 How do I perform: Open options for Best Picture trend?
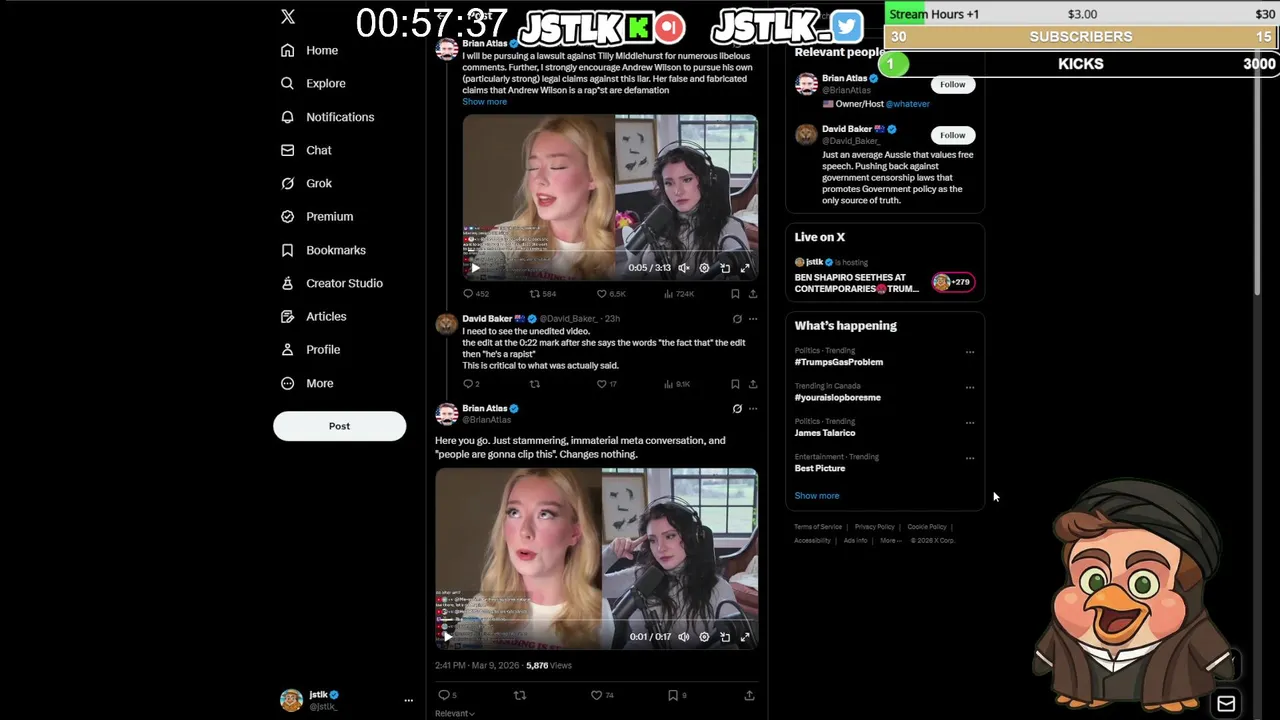(969, 458)
